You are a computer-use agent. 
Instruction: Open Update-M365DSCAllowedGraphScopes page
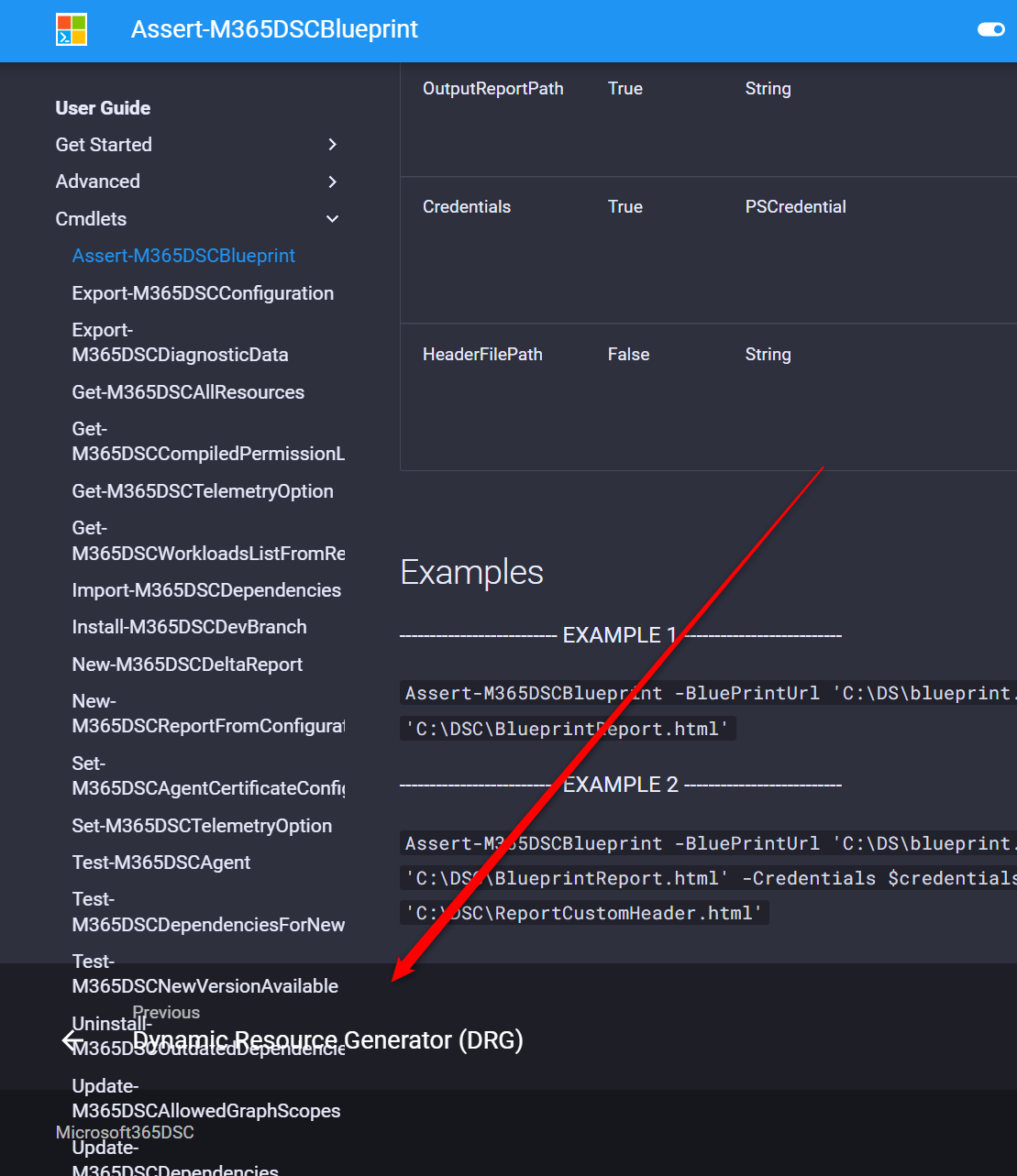coord(206,1098)
